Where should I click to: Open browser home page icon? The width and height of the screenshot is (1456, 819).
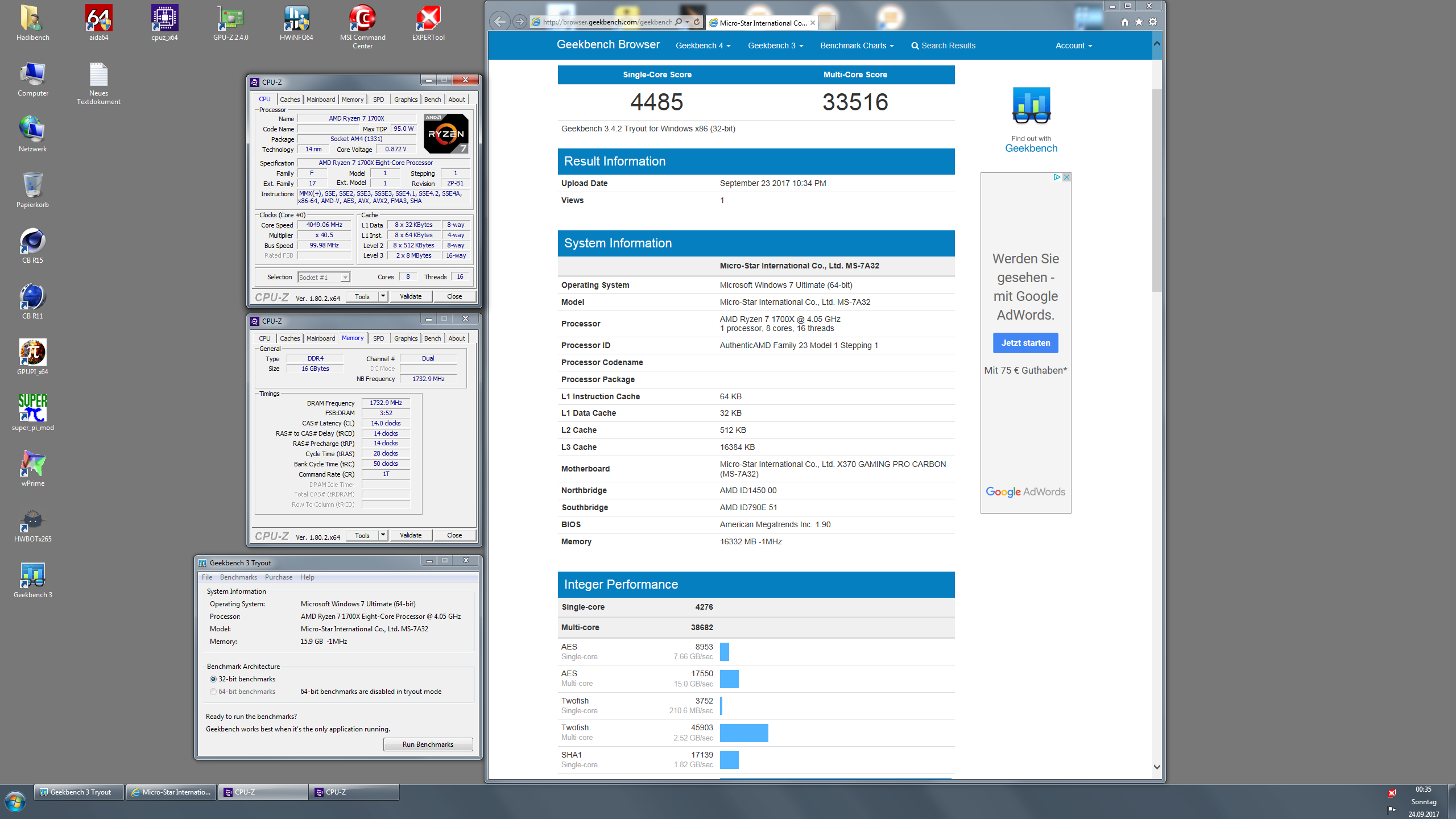(1124, 22)
